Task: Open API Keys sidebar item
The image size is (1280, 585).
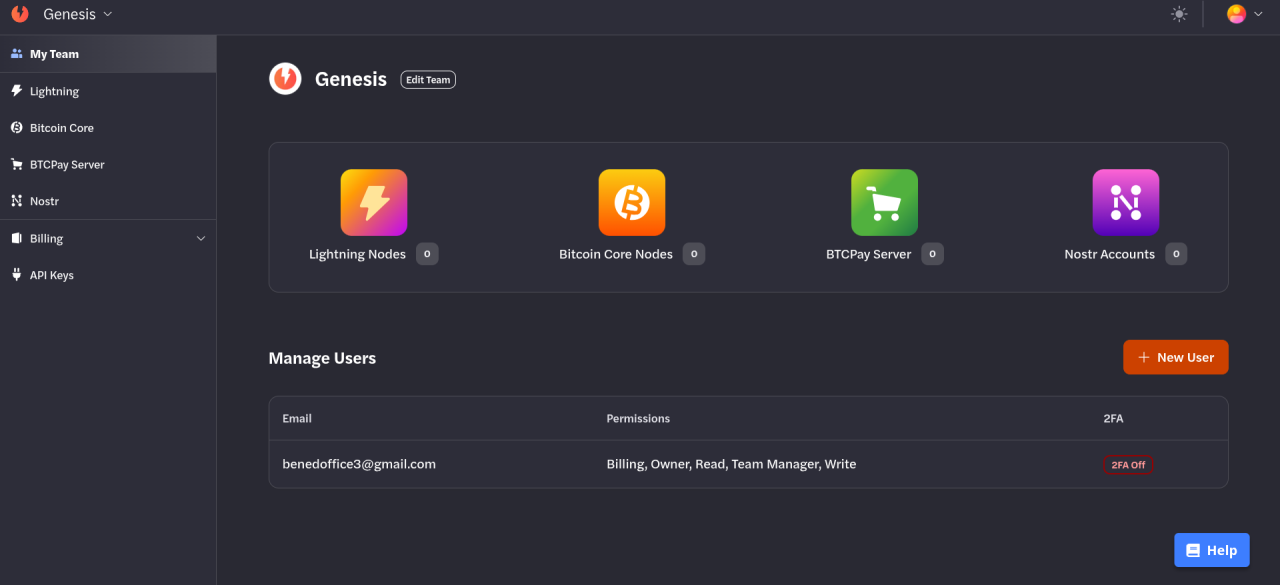Action: (x=108, y=275)
